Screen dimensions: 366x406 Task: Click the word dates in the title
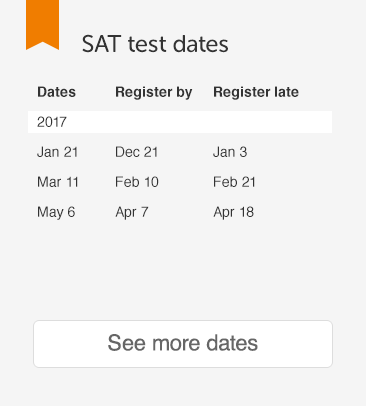[201, 44]
